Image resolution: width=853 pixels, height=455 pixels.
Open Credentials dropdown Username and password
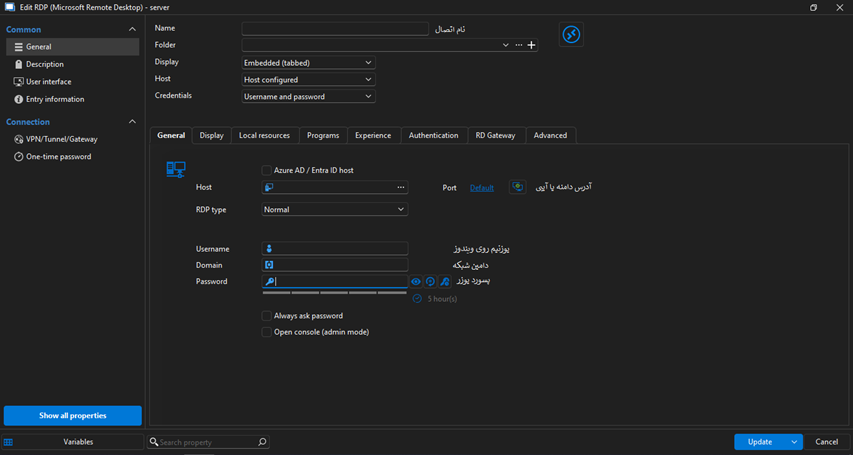(308, 96)
